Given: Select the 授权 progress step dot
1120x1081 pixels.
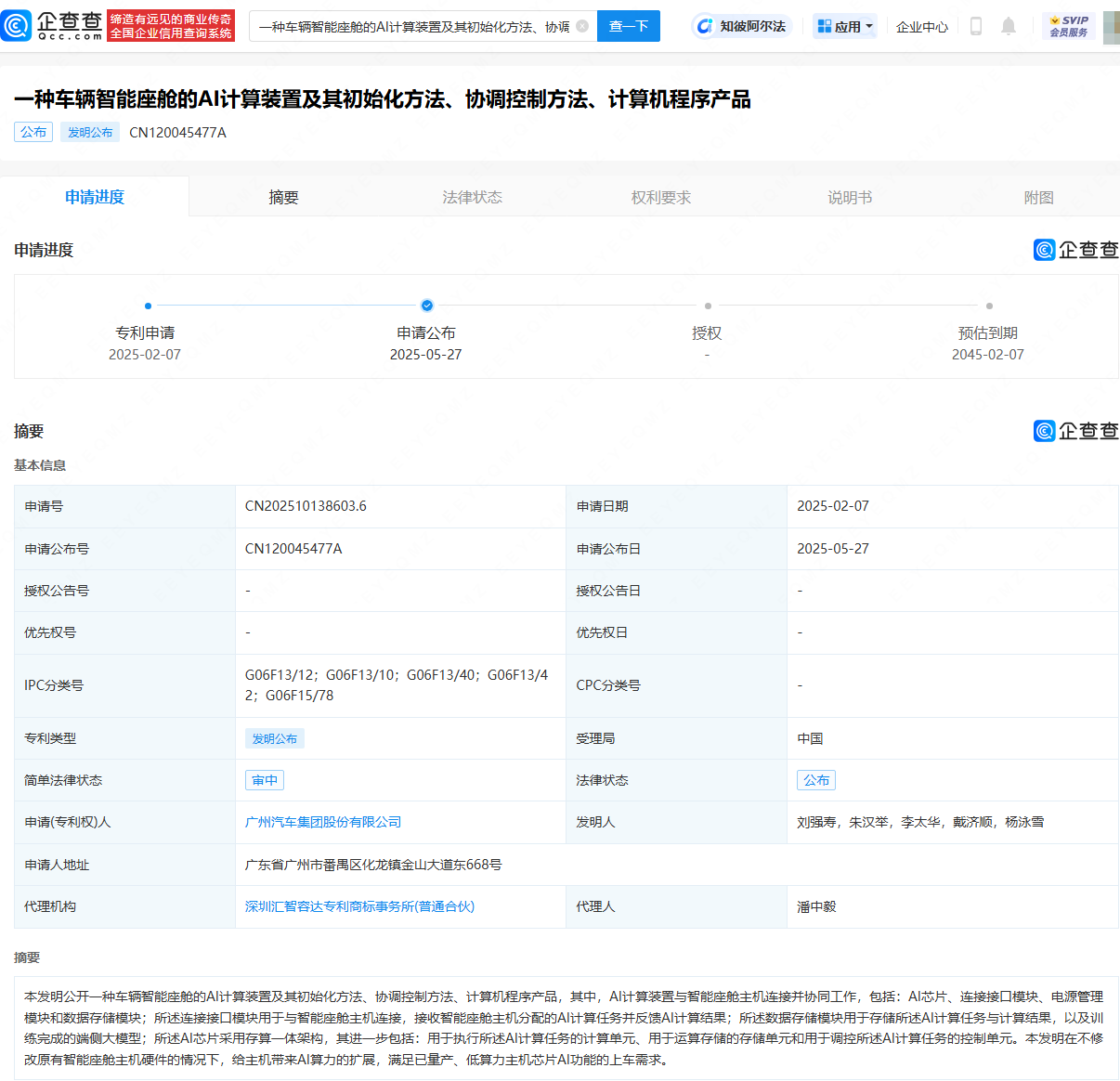Looking at the screenshot, I should coord(708,306).
